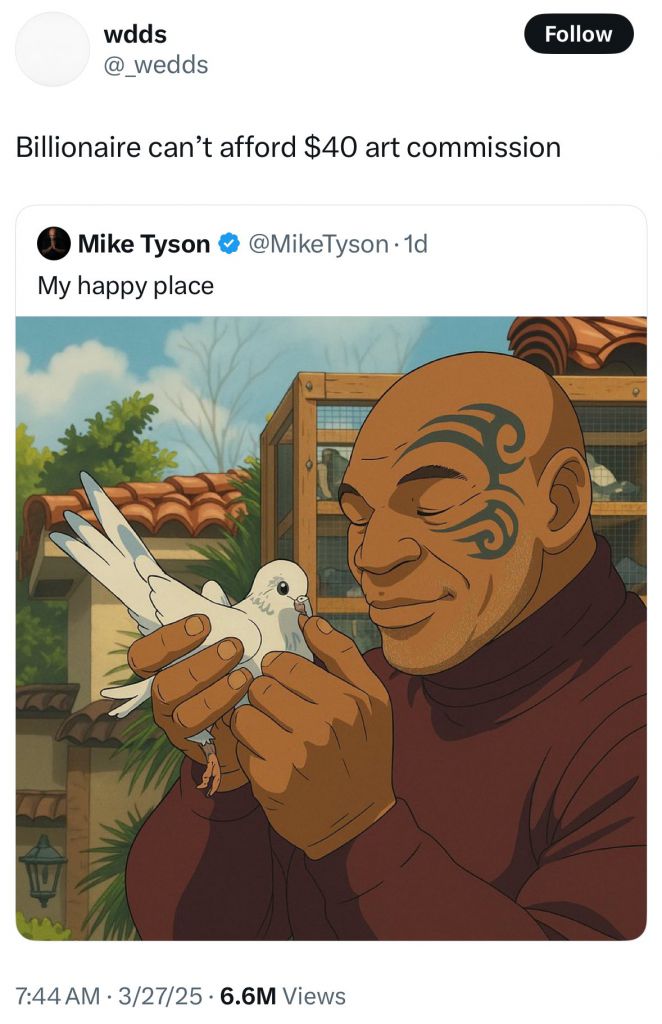This screenshot has width=662, height=1024.
Task: Click the "My happy place" text
Action: pyautogui.click(x=126, y=286)
